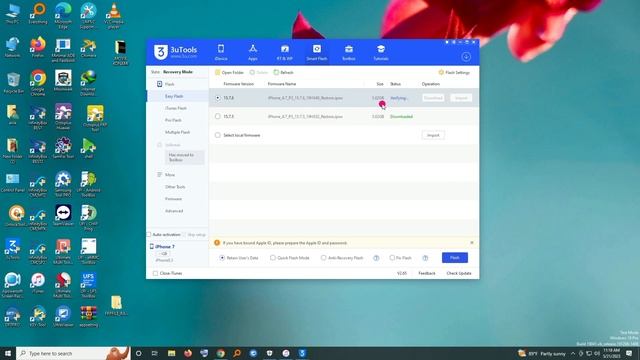The image size is (640, 360).
Task: Open Recycle Bin on desktop
Action: tap(13, 83)
